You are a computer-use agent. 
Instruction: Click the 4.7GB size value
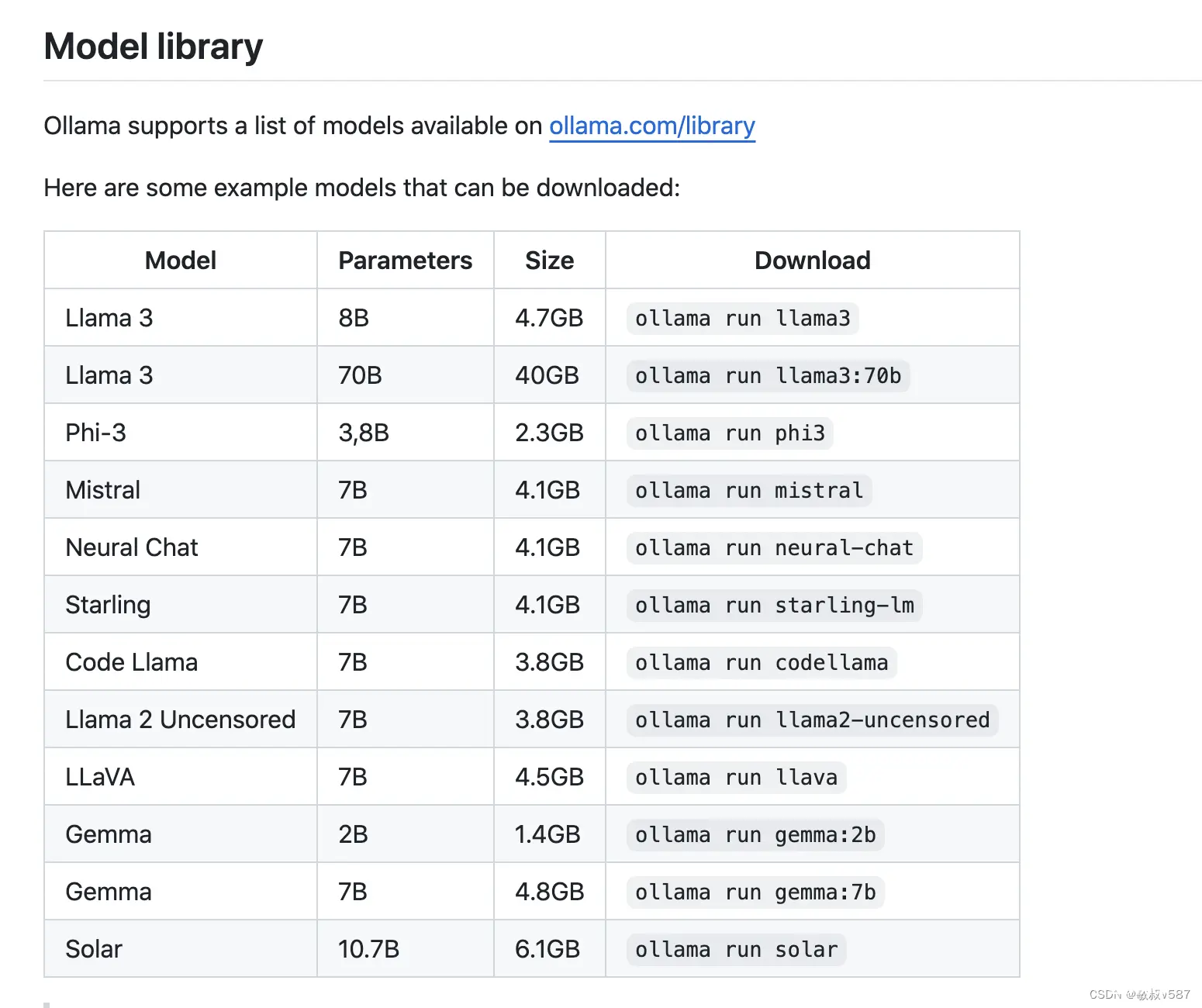(549, 318)
